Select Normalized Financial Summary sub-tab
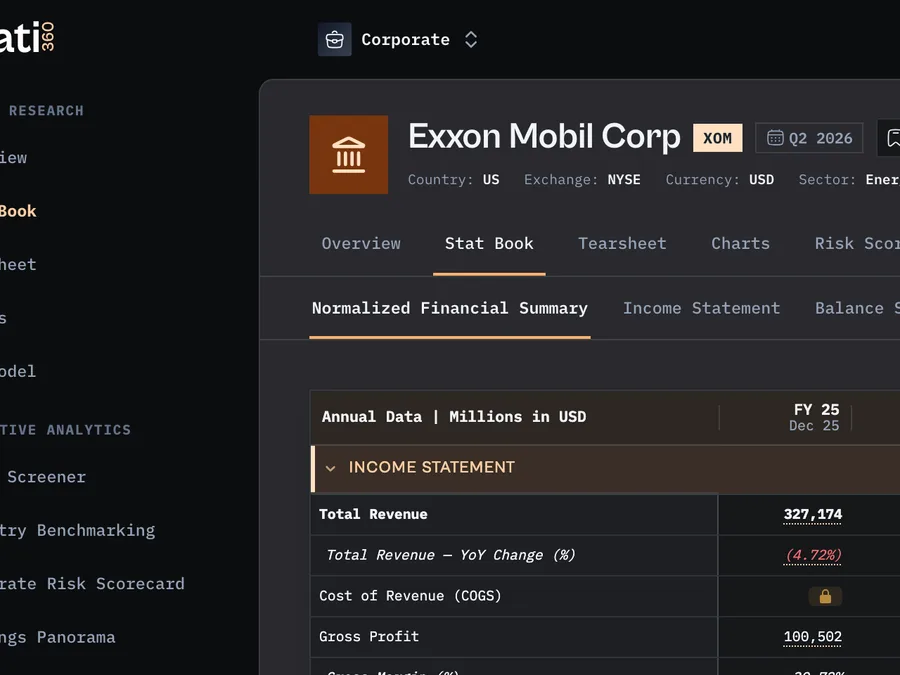The width and height of the screenshot is (900, 675). [450, 308]
